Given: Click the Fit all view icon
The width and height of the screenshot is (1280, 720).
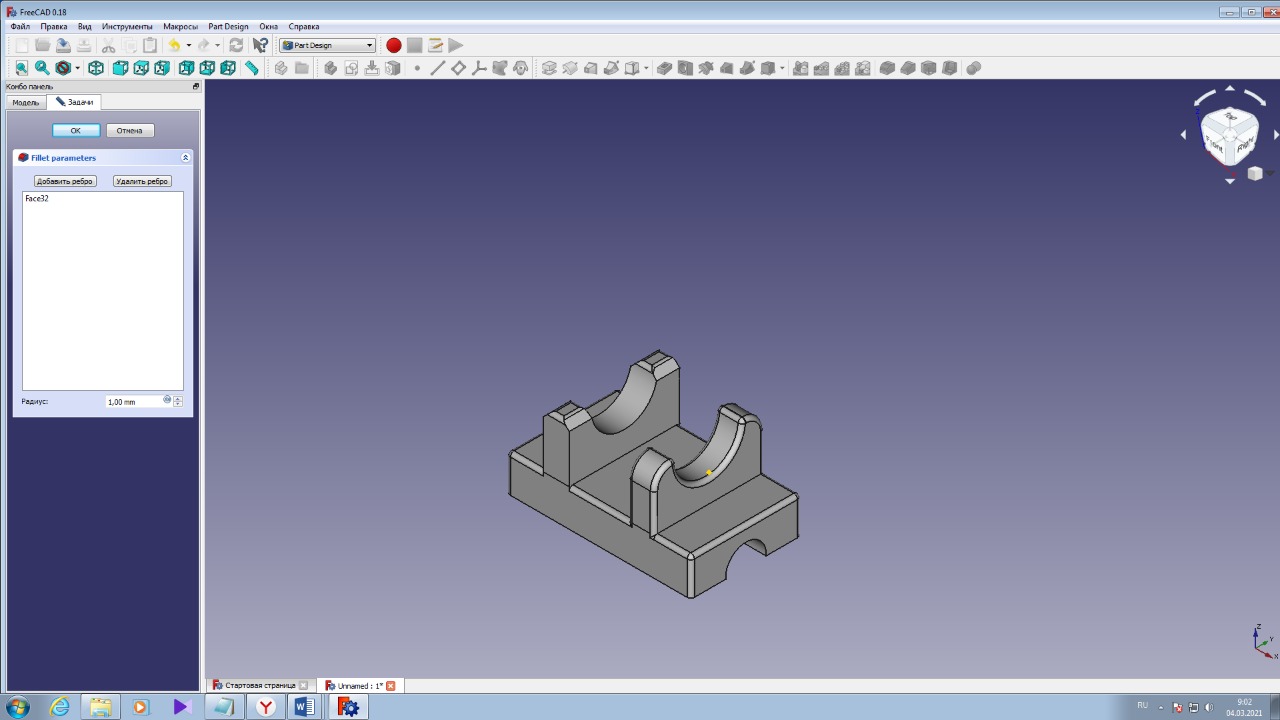Looking at the screenshot, I should [21, 68].
